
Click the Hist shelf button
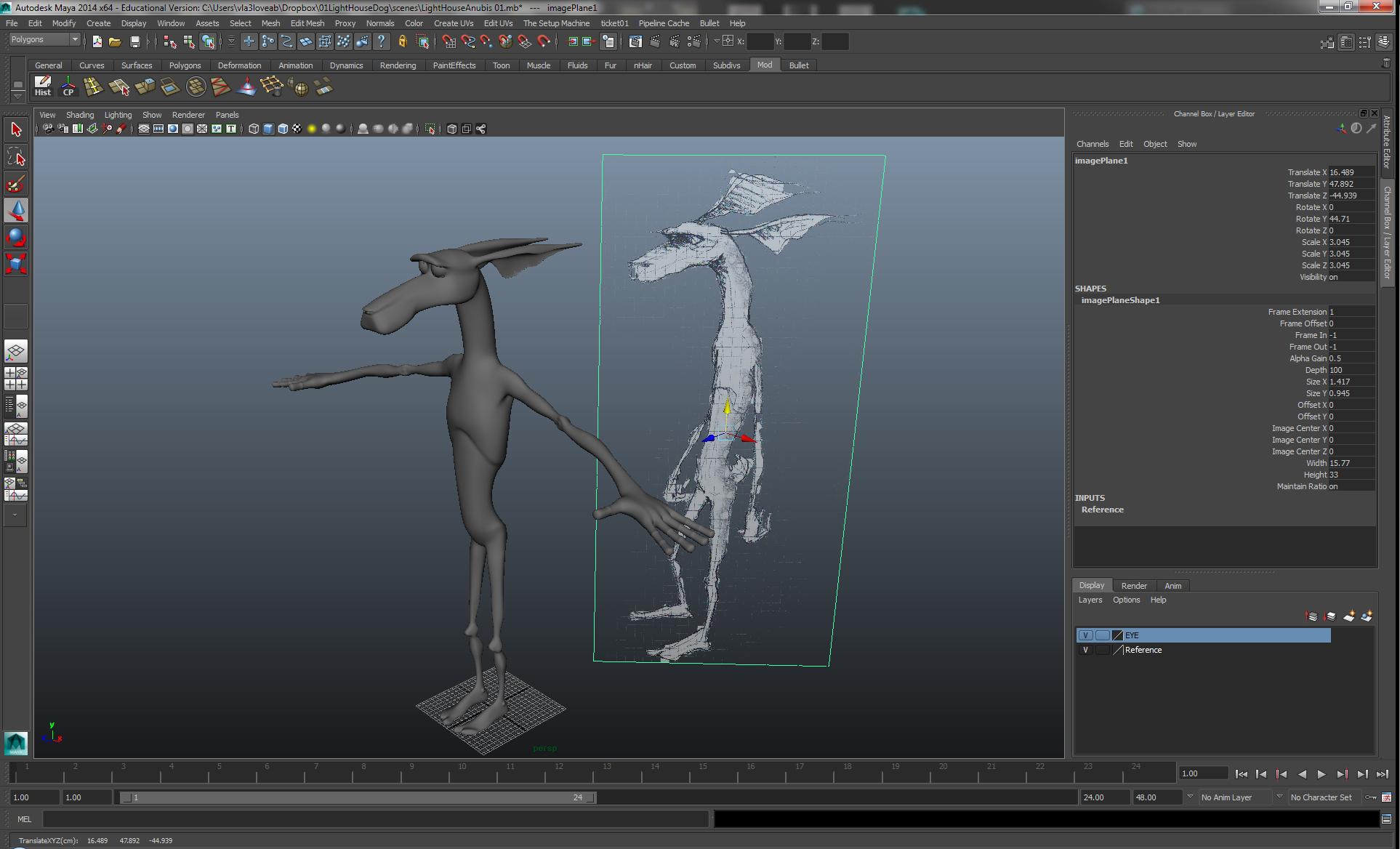tap(43, 86)
